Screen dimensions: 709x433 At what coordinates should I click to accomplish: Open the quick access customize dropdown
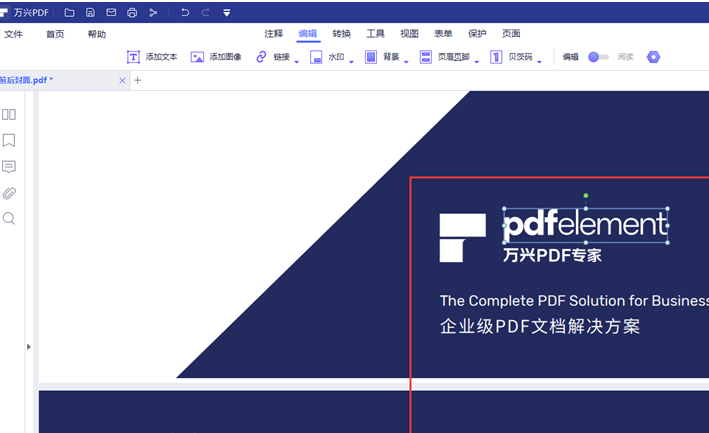pyautogui.click(x=227, y=13)
